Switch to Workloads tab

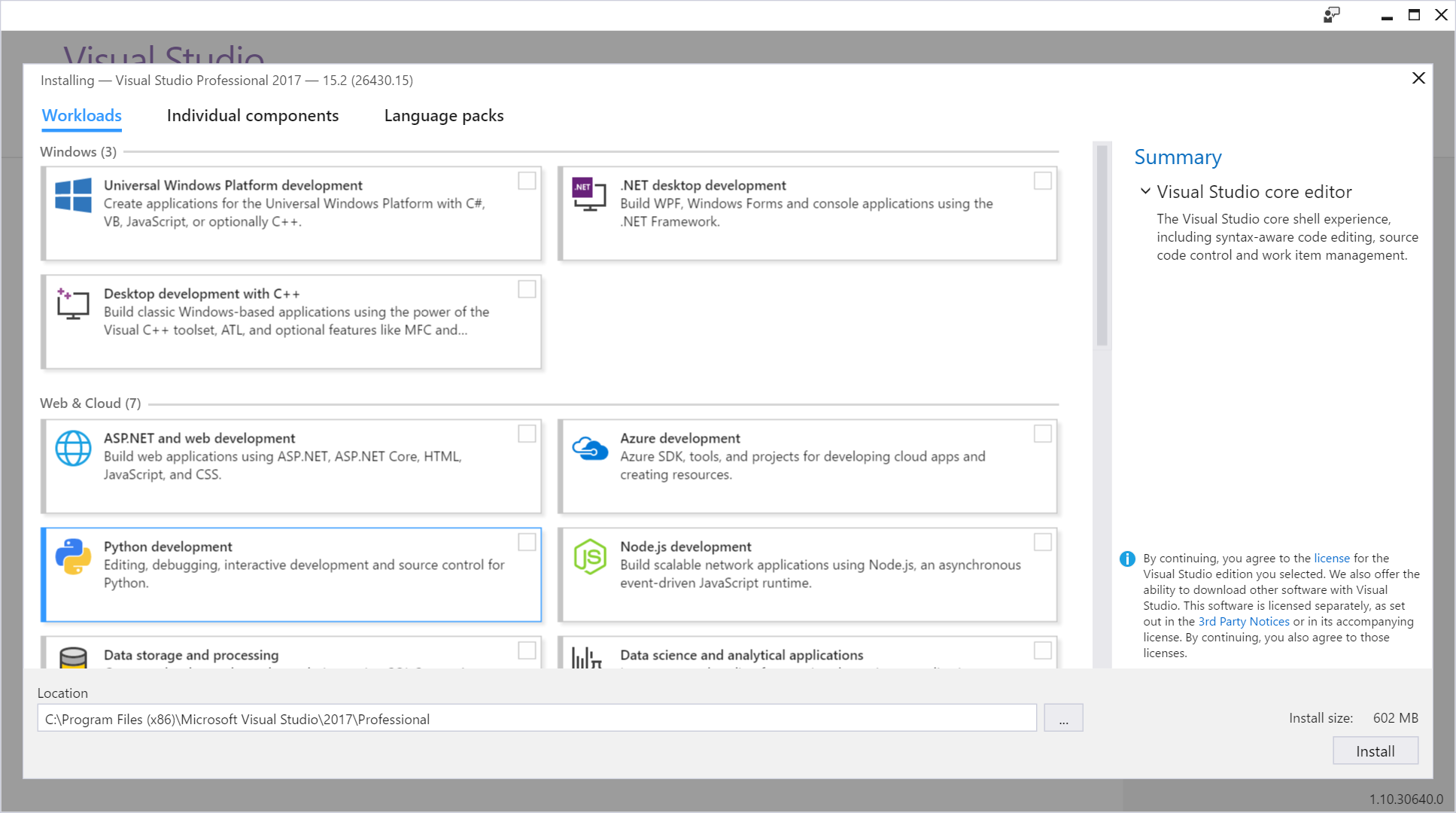click(82, 116)
